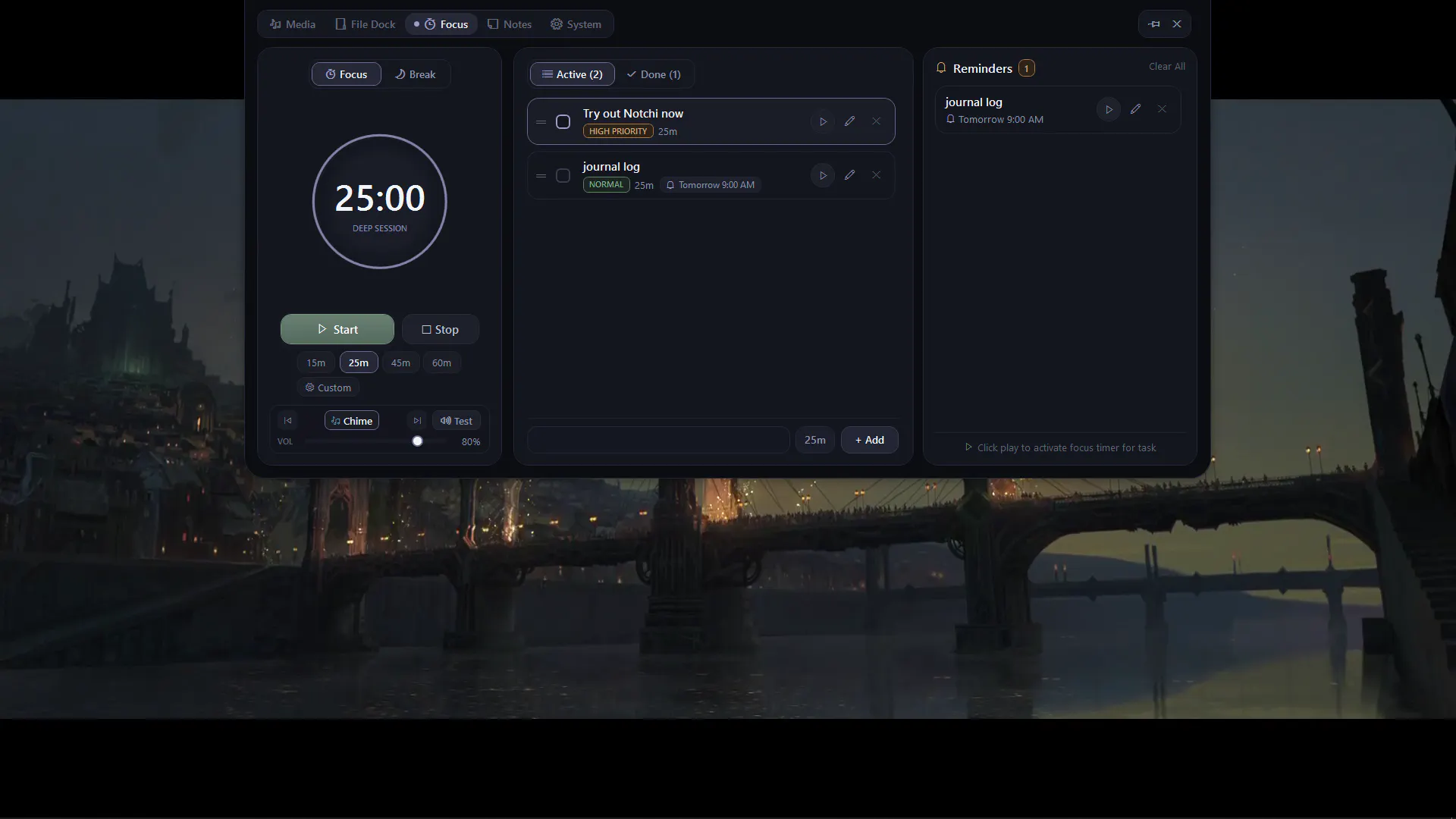Delete the 'Try out Notchi now' task

tap(876, 121)
